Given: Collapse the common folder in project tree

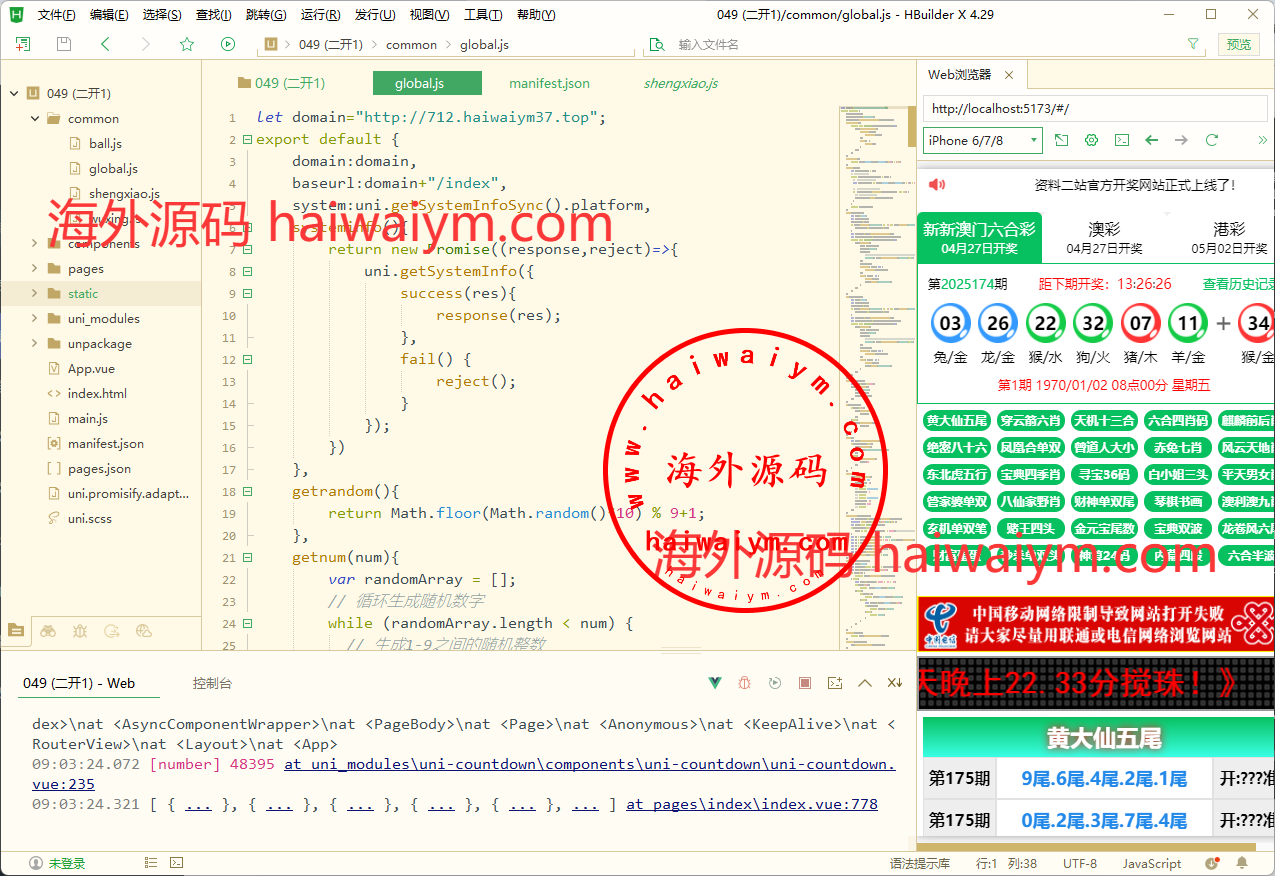Looking at the screenshot, I should coord(35,119).
